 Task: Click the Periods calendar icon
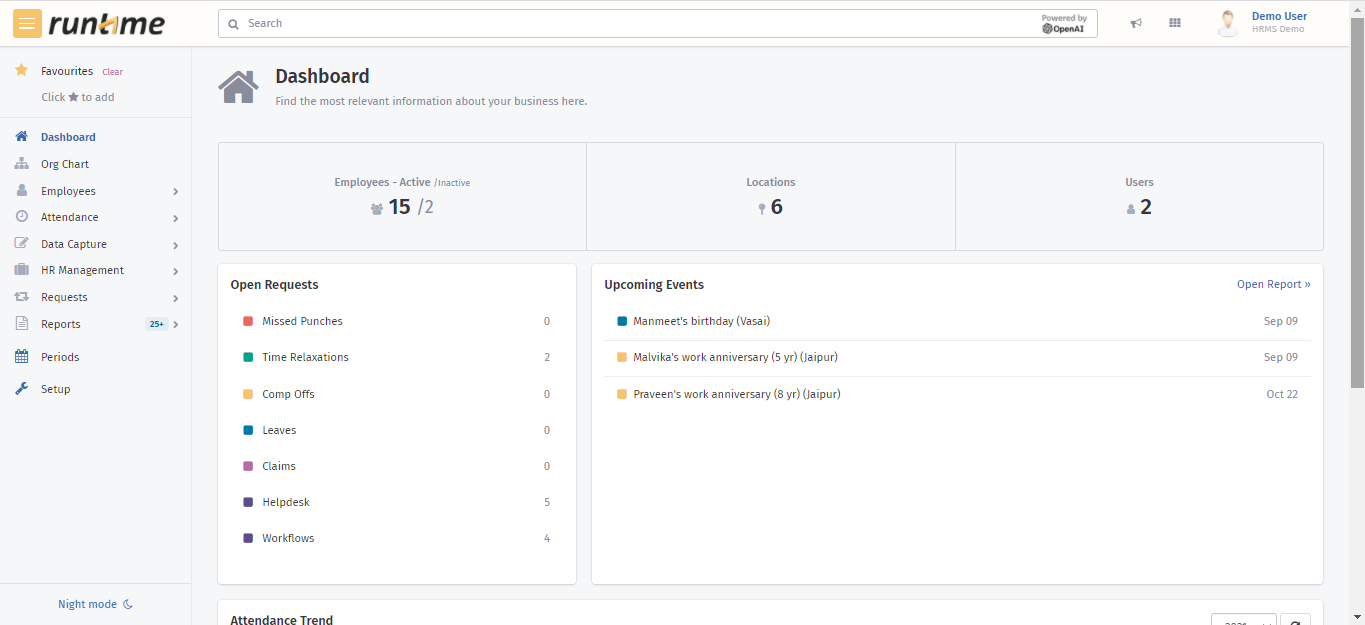click(21, 357)
